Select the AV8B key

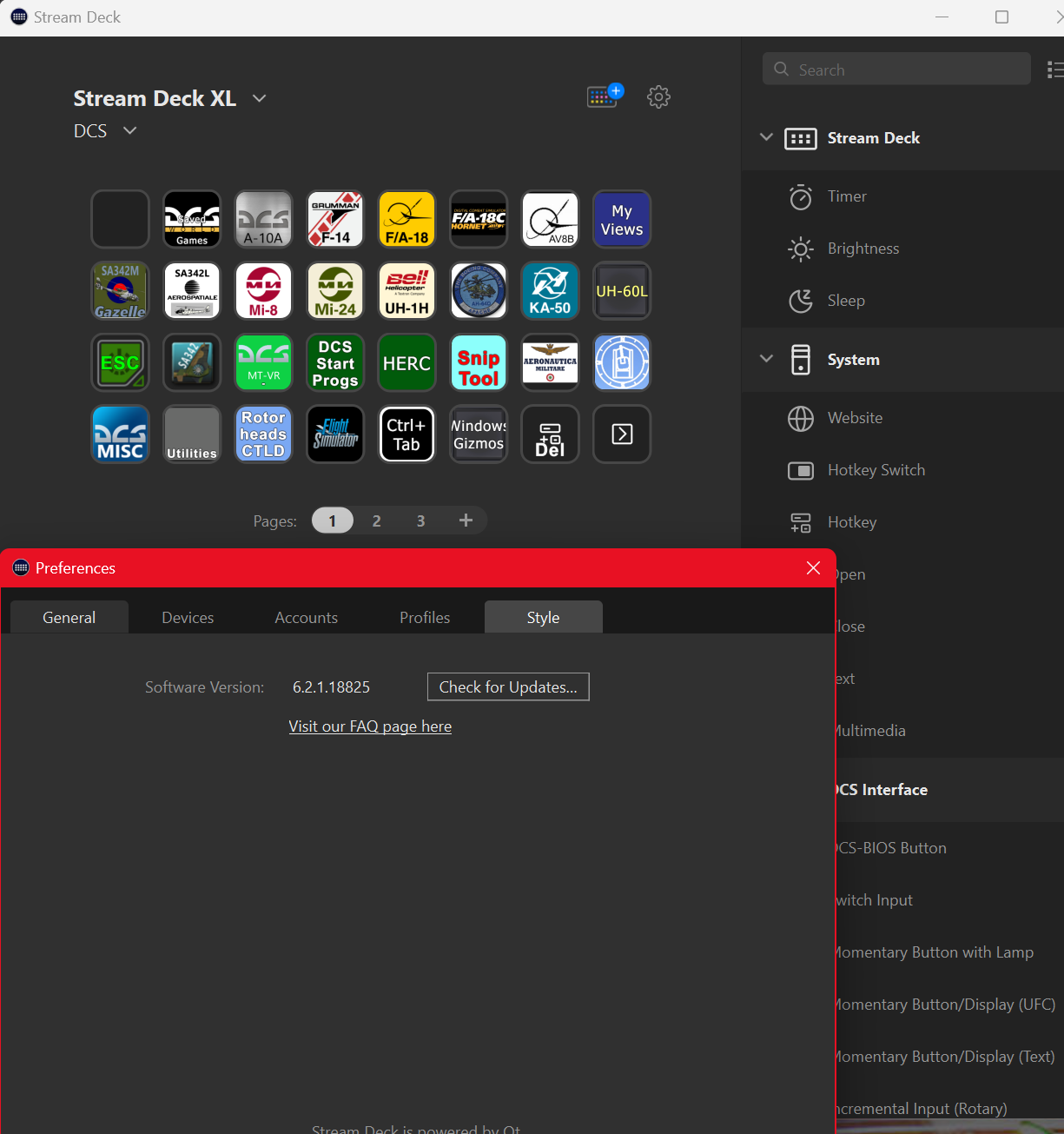(550, 219)
